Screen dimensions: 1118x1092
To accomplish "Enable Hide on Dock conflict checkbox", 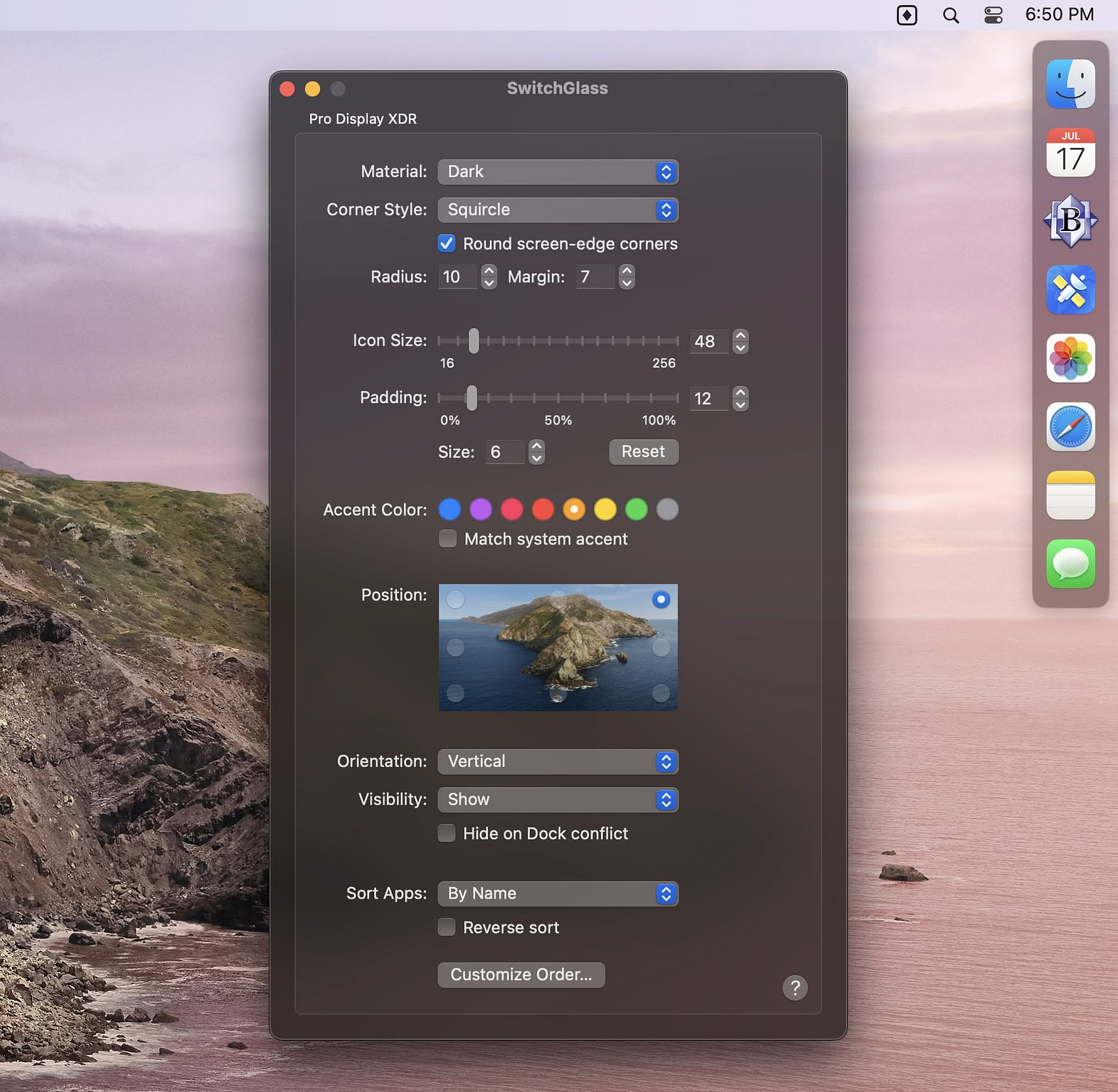I will 447,833.
